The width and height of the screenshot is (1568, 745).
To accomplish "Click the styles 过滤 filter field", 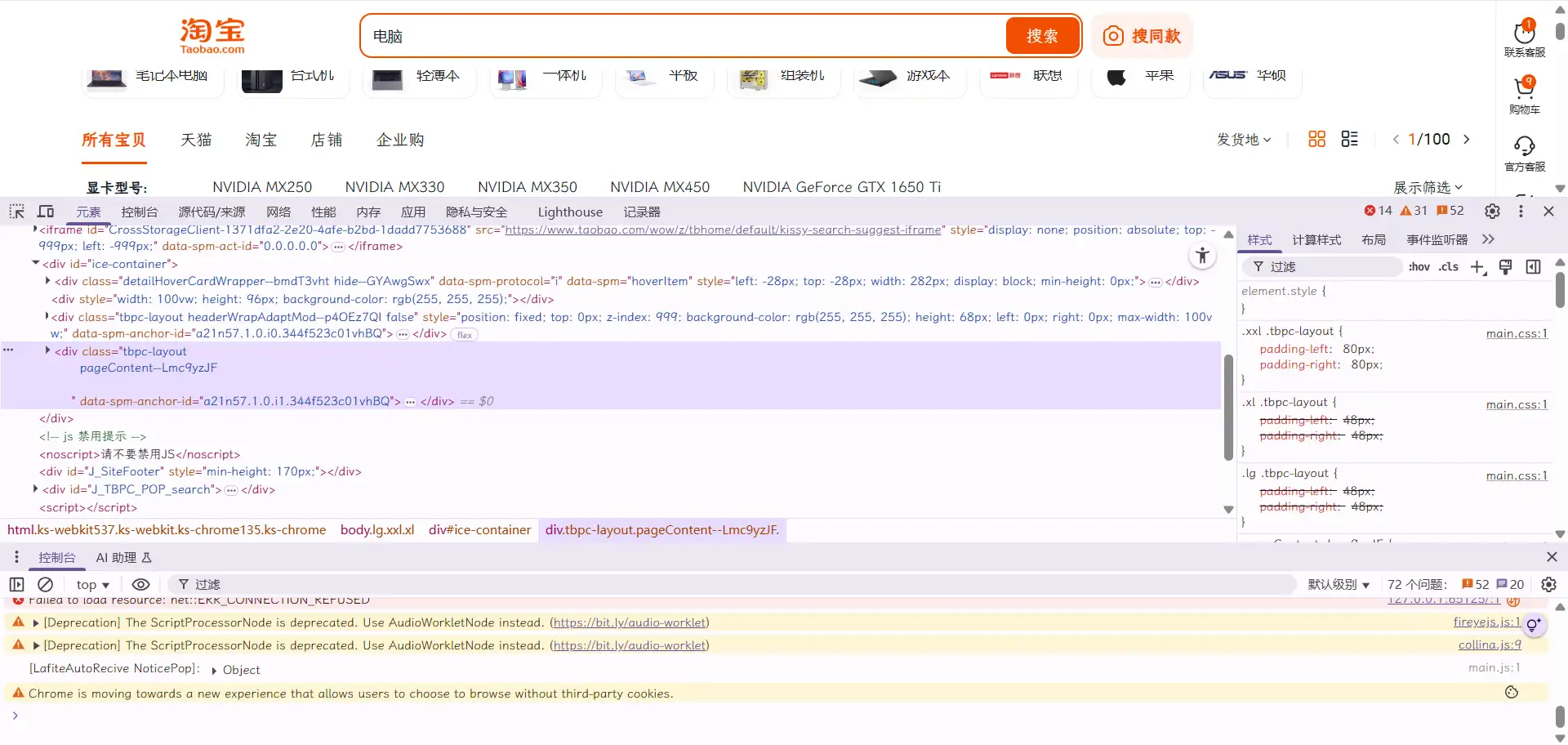I will (1323, 266).
